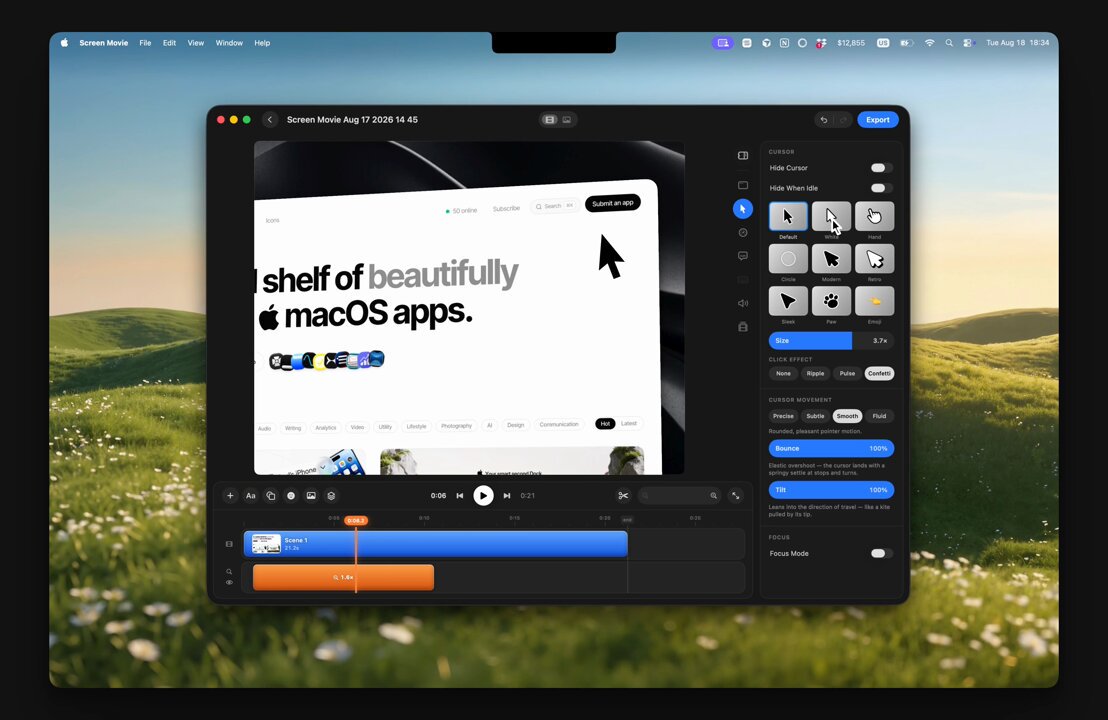This screenshot has width=1108, height=720.
Task: Open the bottom sidebar preset icon
Action: (x=743, y=327)
